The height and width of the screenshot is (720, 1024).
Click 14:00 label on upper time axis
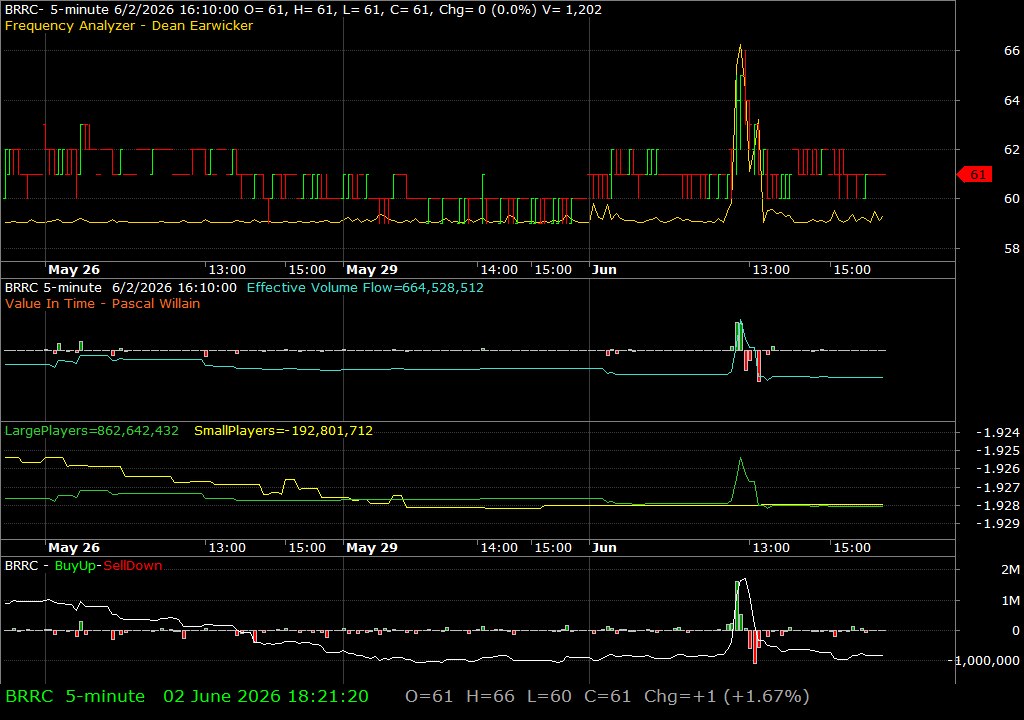[x=499, y=269]
